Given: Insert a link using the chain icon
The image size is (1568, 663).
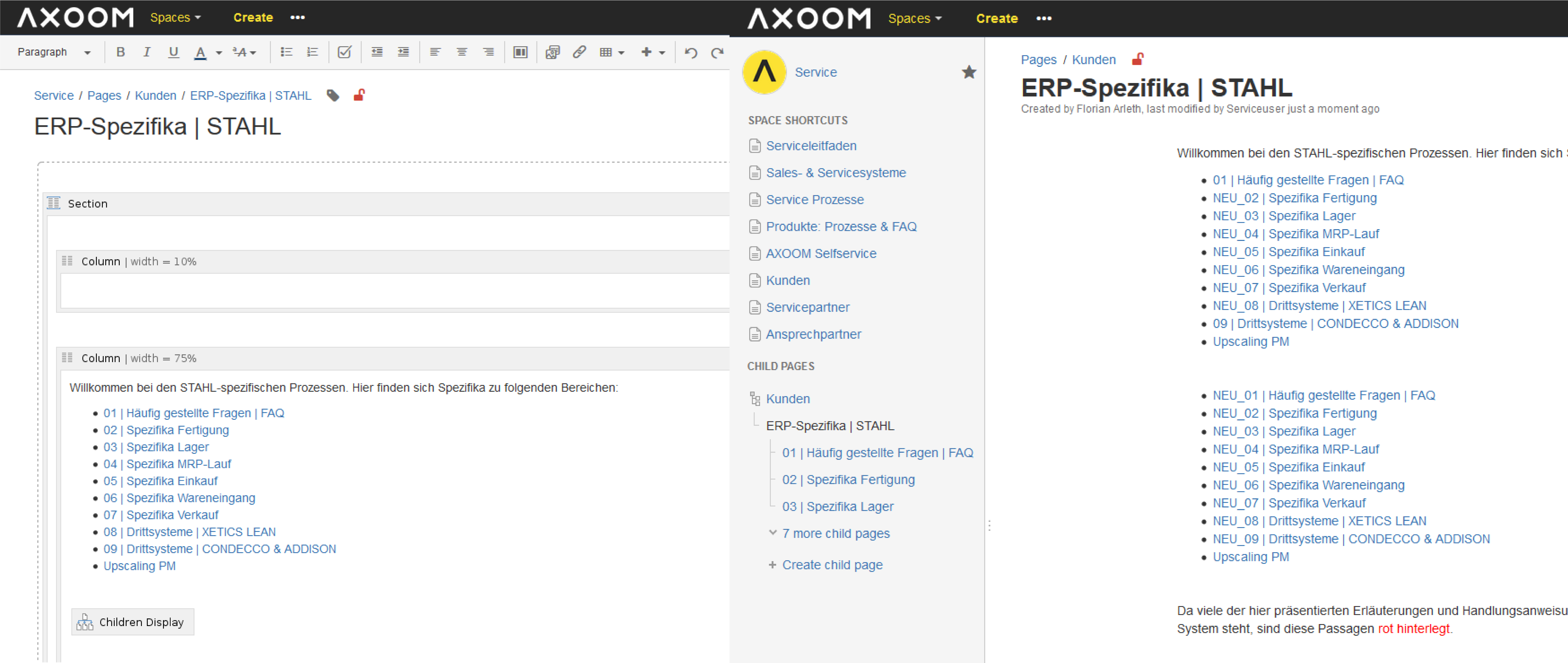Looking at the screenshot, I should (x=579, y=52).
